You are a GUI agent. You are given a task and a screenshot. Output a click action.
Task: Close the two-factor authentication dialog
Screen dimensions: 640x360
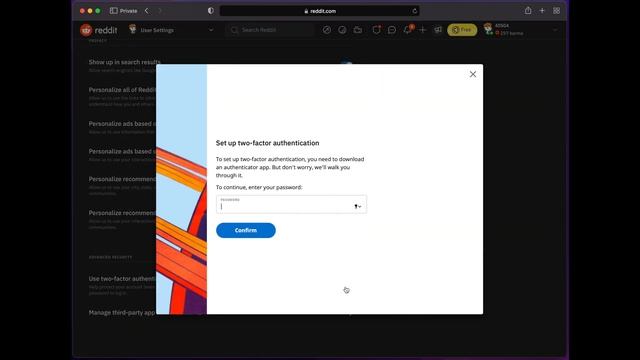[473, 74]
